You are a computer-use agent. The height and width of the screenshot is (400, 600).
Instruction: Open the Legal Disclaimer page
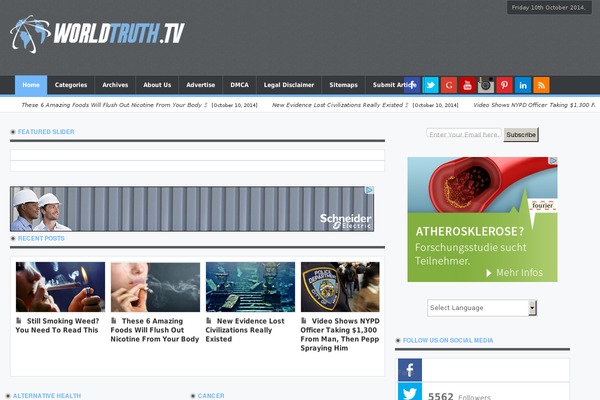pyautogui.click(x=289, y=85)
